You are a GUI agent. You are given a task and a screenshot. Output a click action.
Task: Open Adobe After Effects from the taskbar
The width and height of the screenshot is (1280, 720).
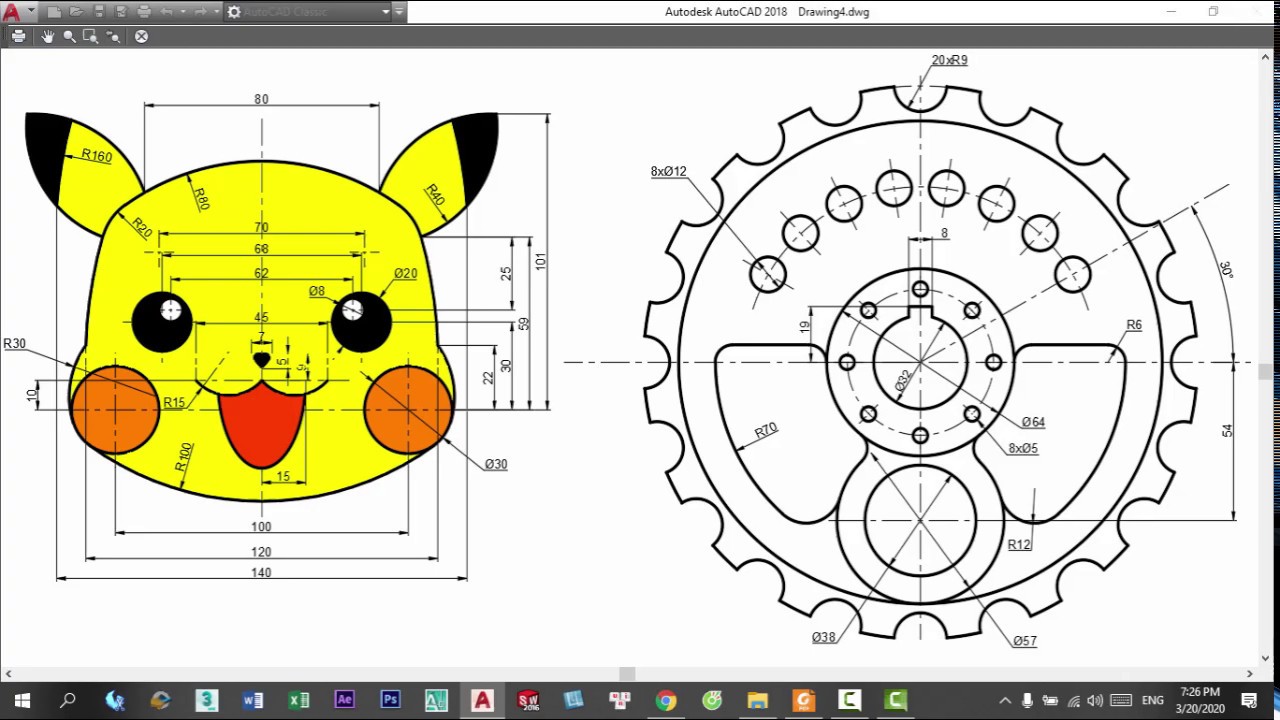(344, 700)
